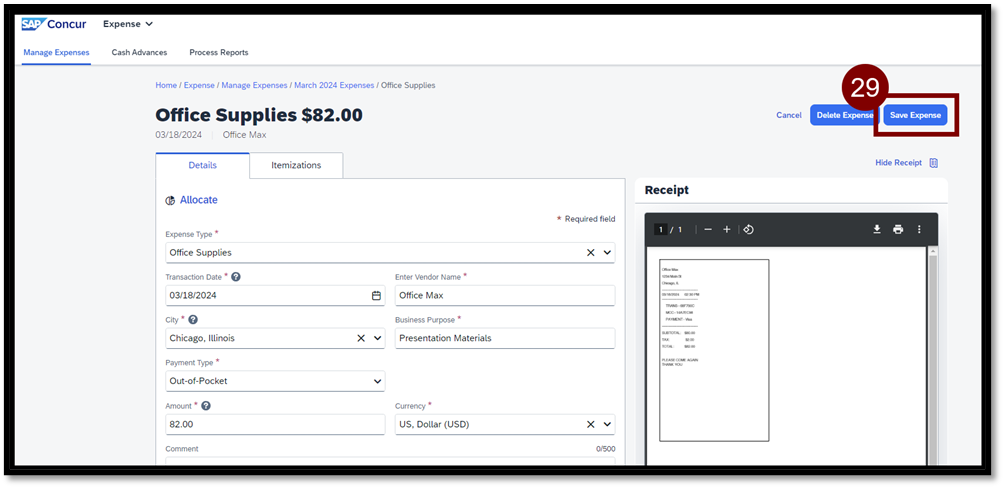Download the receipt from PDF viewer
The height and width of the screenshot is (488, 1004).
click(876, 230)
